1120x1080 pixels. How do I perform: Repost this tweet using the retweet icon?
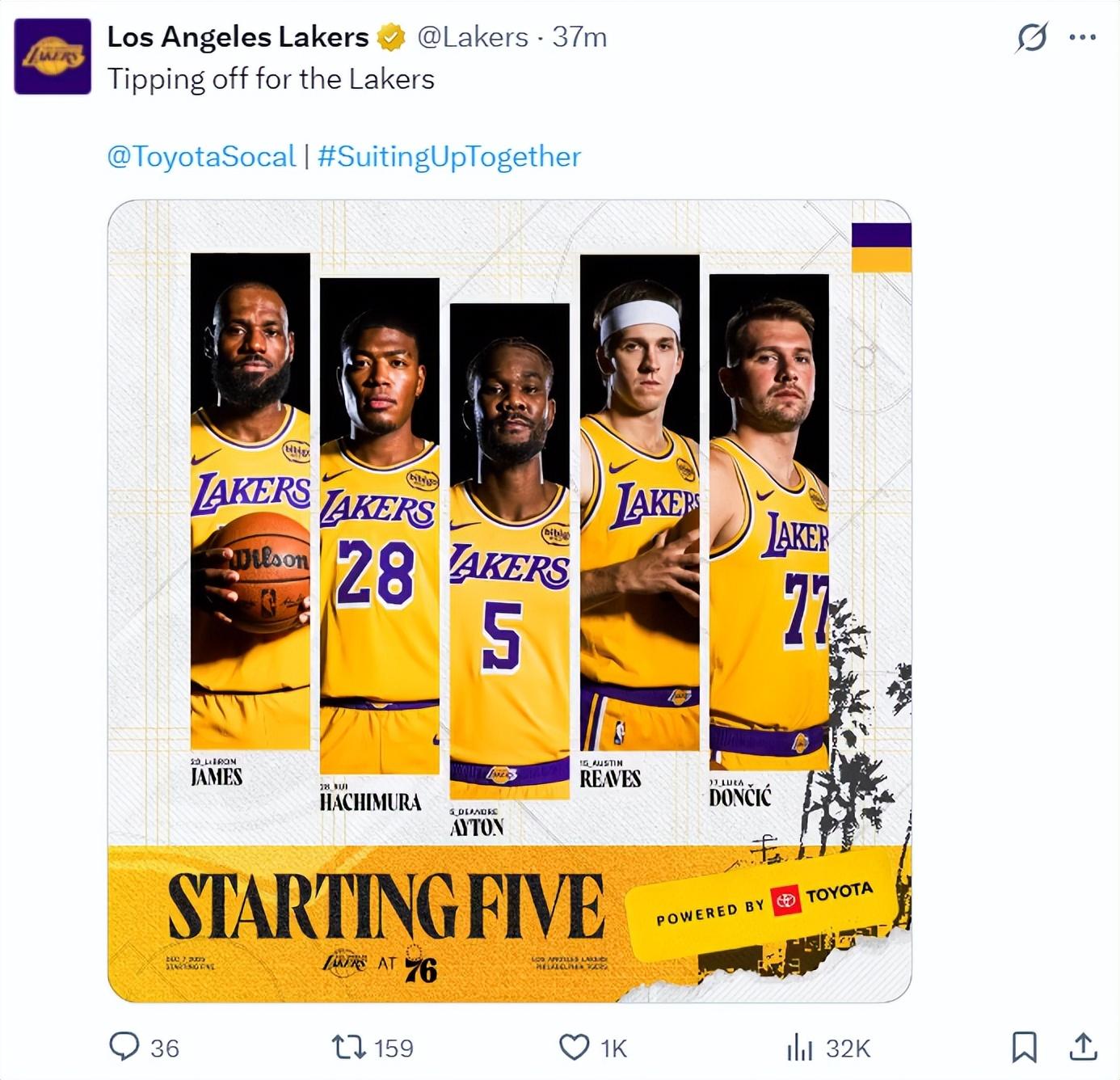pyautogui.click(x=348, y=1048)
